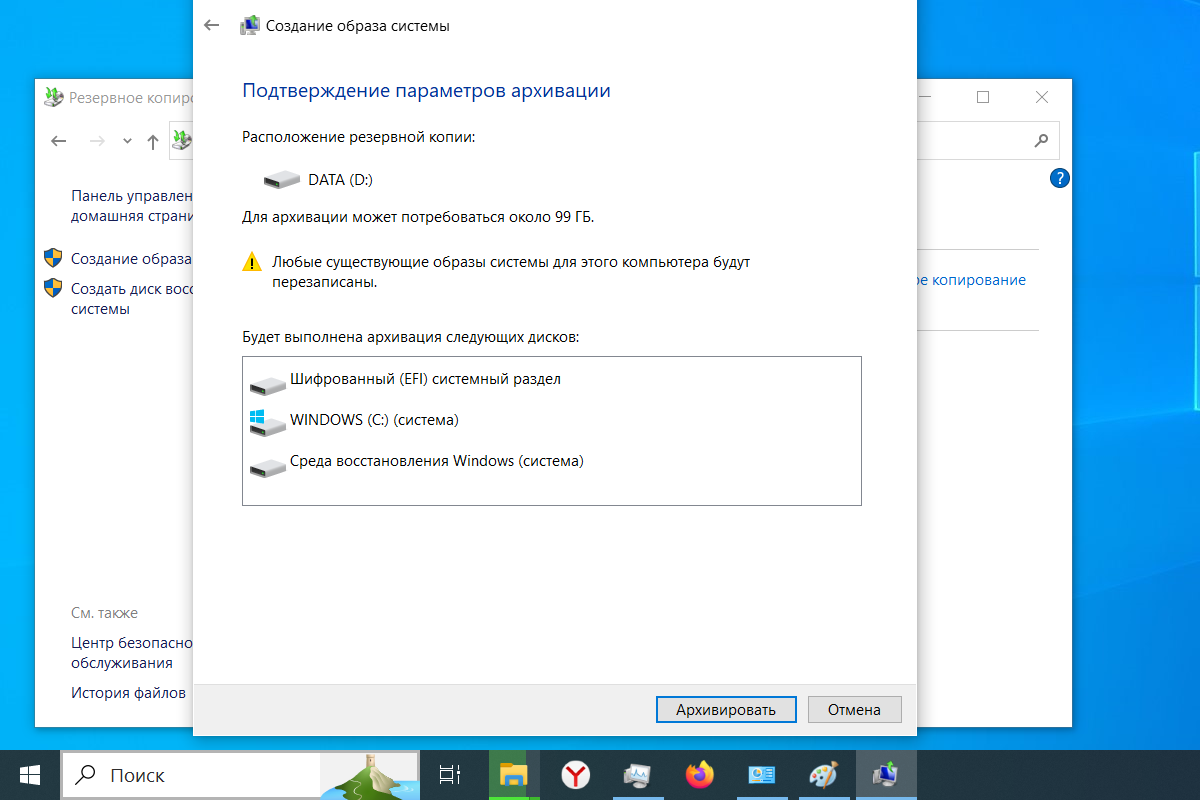1200x800 pixels.
Task: Click the search magnifier in backup window
Action: pyautogui.click(x=1041, y=140)
